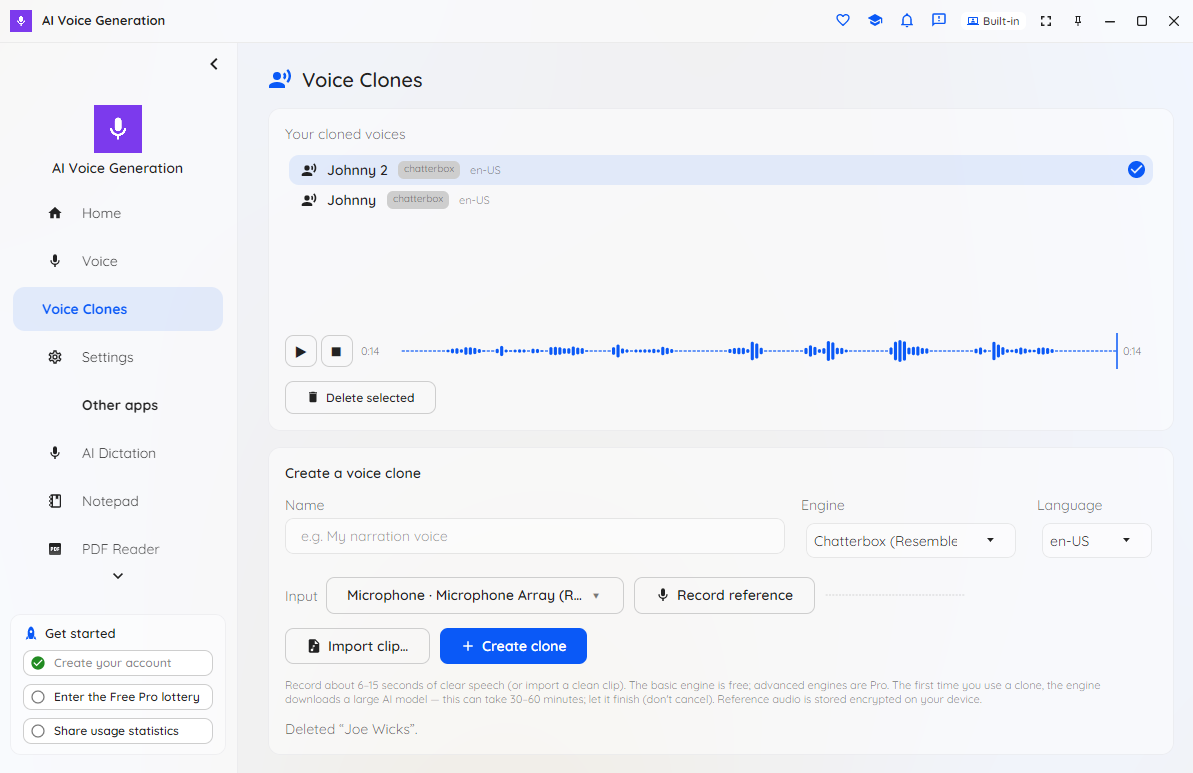This screenshot has width=1193, height=773.
Task: Click the voice icon beside Johnny 2
Action: tap(309, 170)
